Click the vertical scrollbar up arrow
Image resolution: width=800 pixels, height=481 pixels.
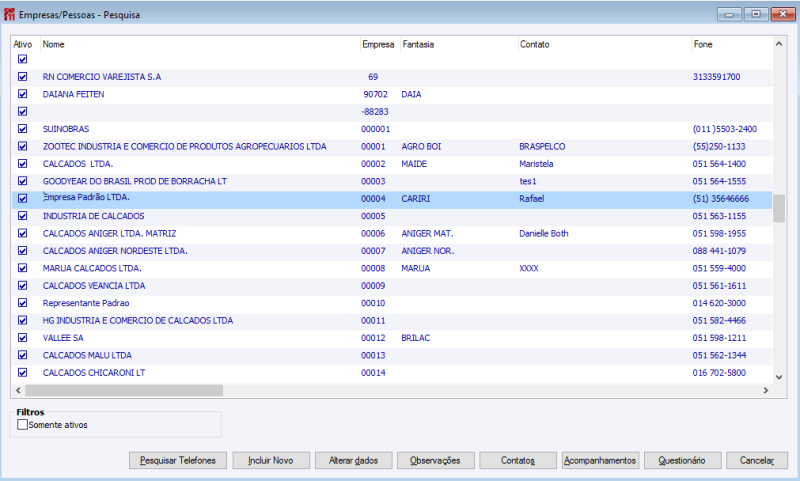click(x=779, y=44)
